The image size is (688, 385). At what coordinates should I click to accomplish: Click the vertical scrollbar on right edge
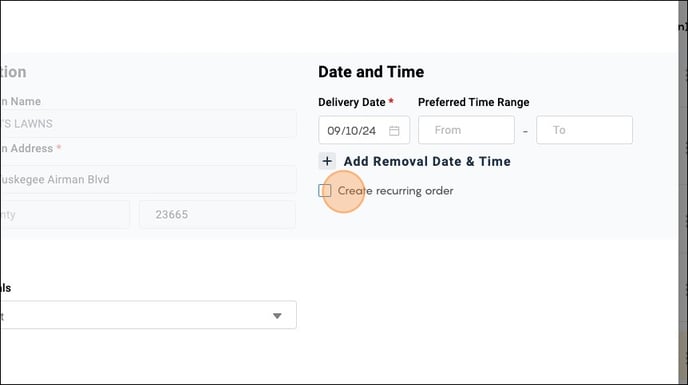(683, 192)
